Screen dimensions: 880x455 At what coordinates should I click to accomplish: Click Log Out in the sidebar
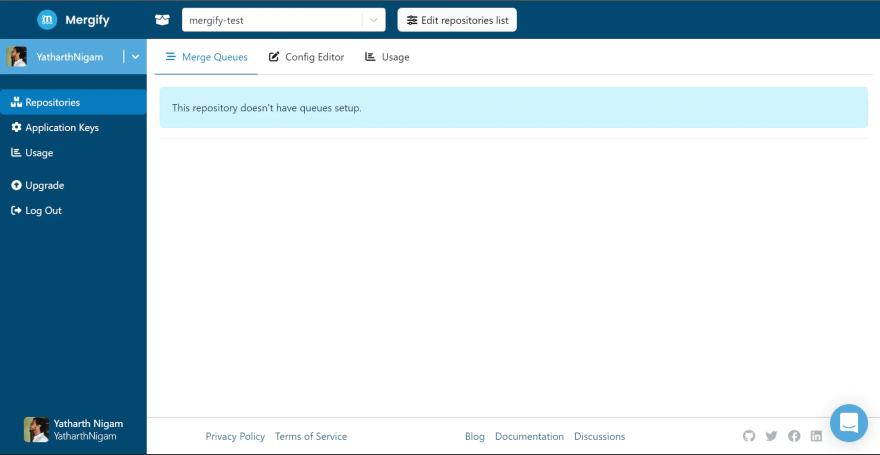[x=73, y=210]
